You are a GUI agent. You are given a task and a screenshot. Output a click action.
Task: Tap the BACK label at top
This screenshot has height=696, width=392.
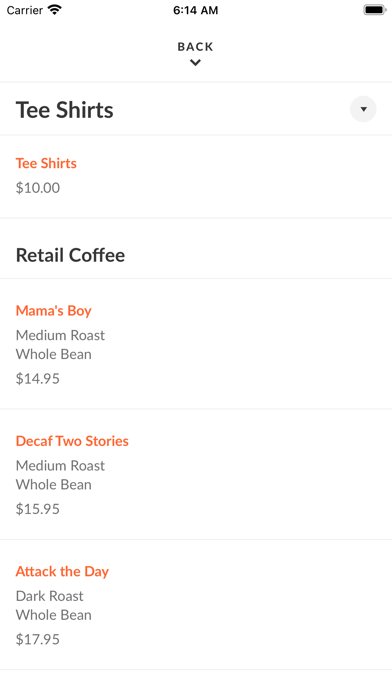(195, 47)
